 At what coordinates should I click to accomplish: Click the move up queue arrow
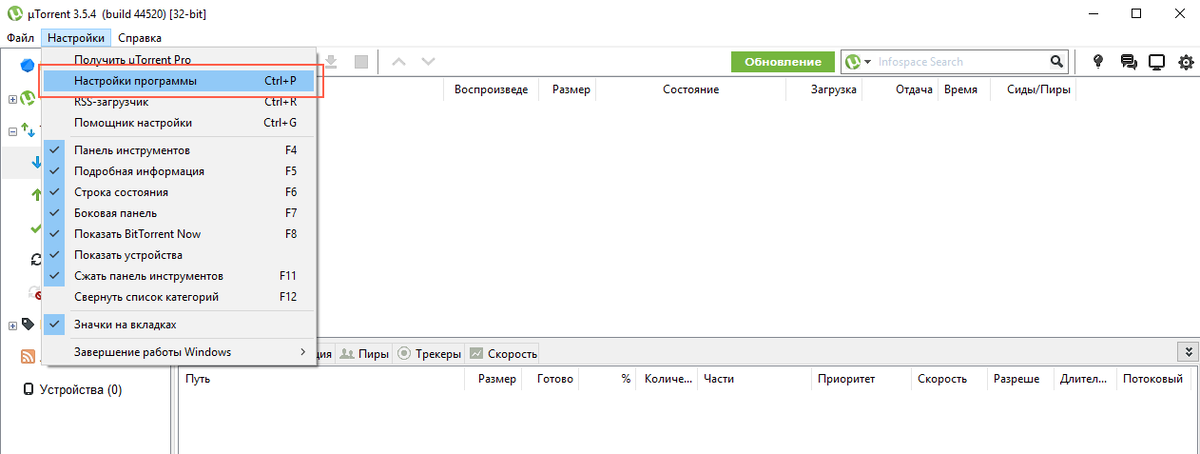[399, 62]
